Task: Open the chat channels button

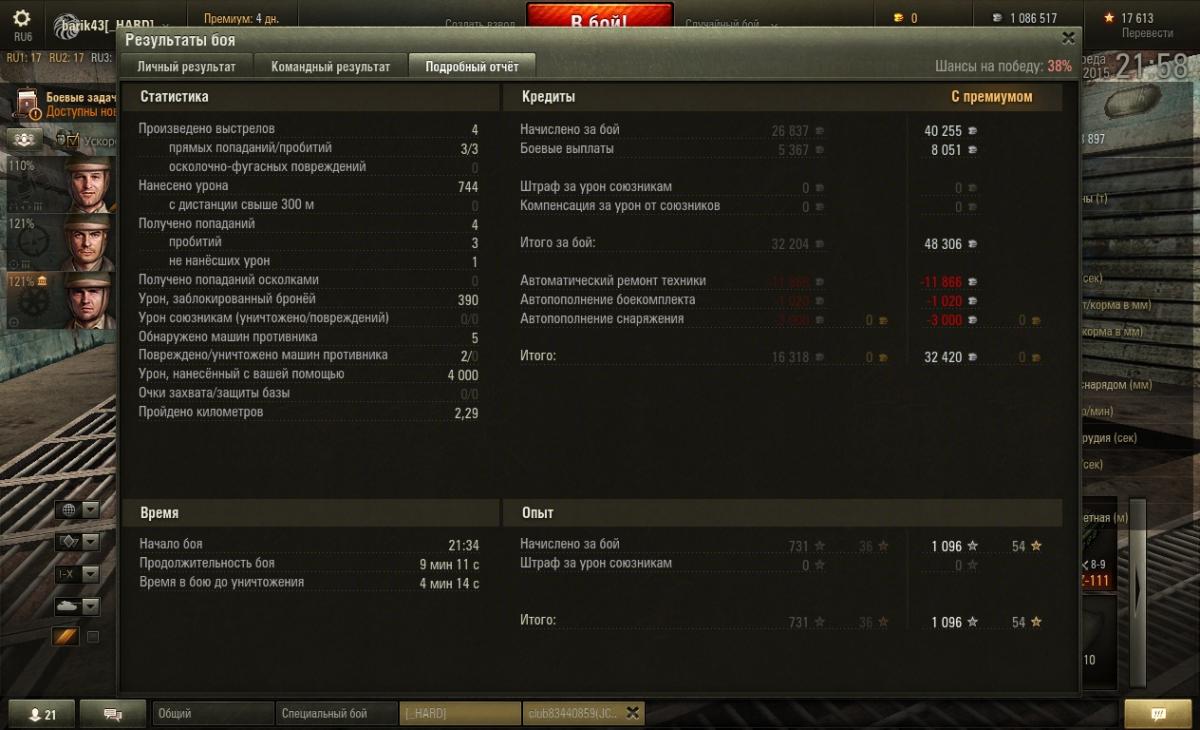Action: [113, 714]
